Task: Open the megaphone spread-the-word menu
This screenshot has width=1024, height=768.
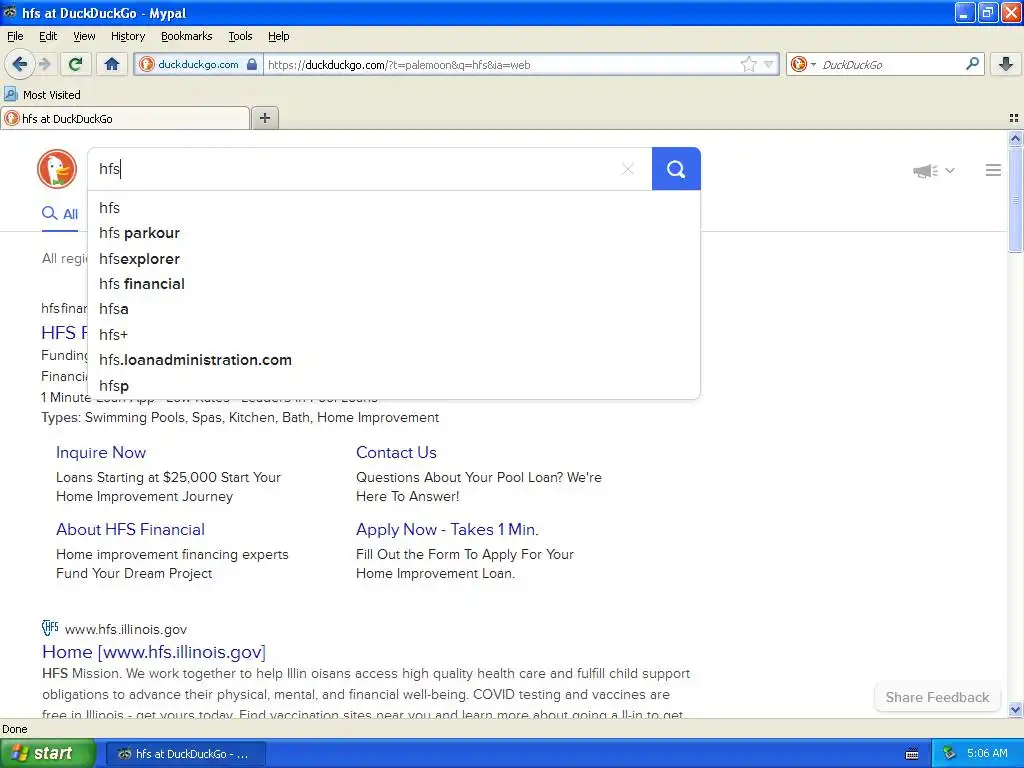Action: click(934, 170)
